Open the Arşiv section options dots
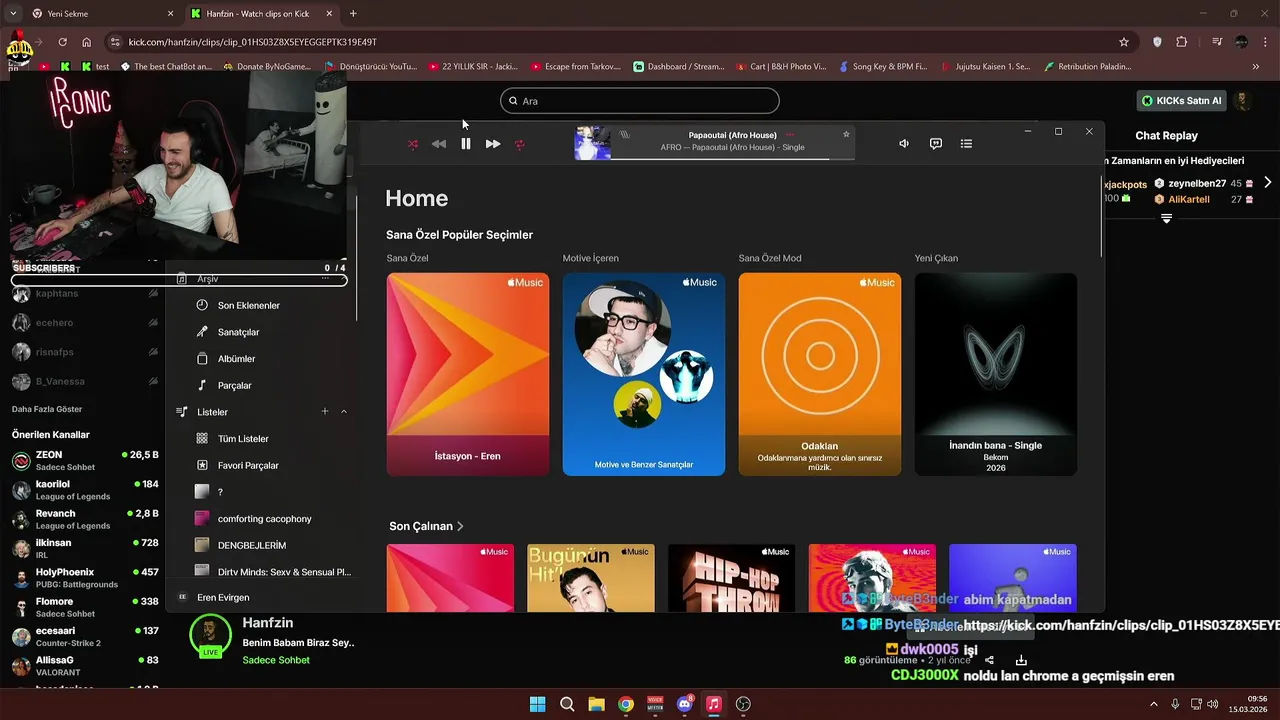 (325, 279)
